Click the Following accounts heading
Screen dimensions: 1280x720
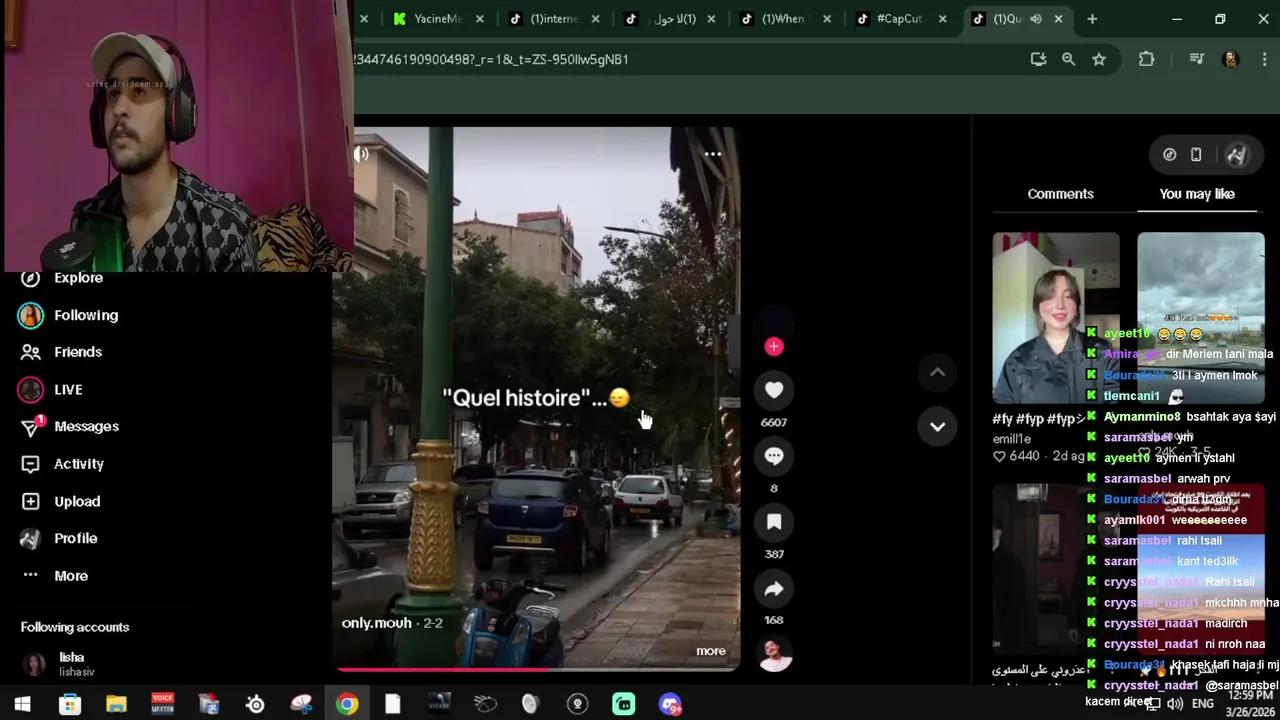(x=75, y=627)
